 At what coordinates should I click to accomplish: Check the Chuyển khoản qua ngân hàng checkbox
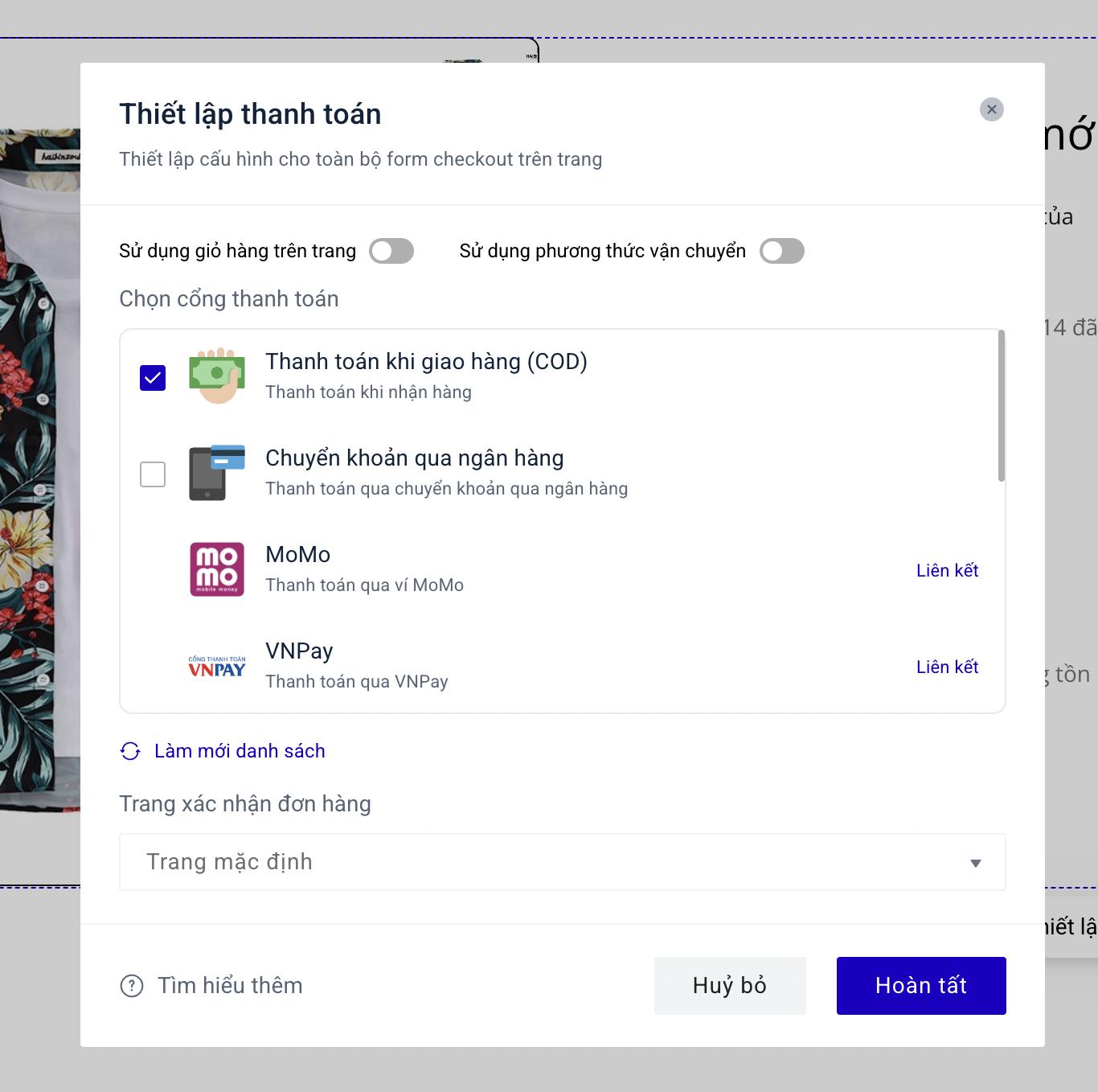pos(153,474)
